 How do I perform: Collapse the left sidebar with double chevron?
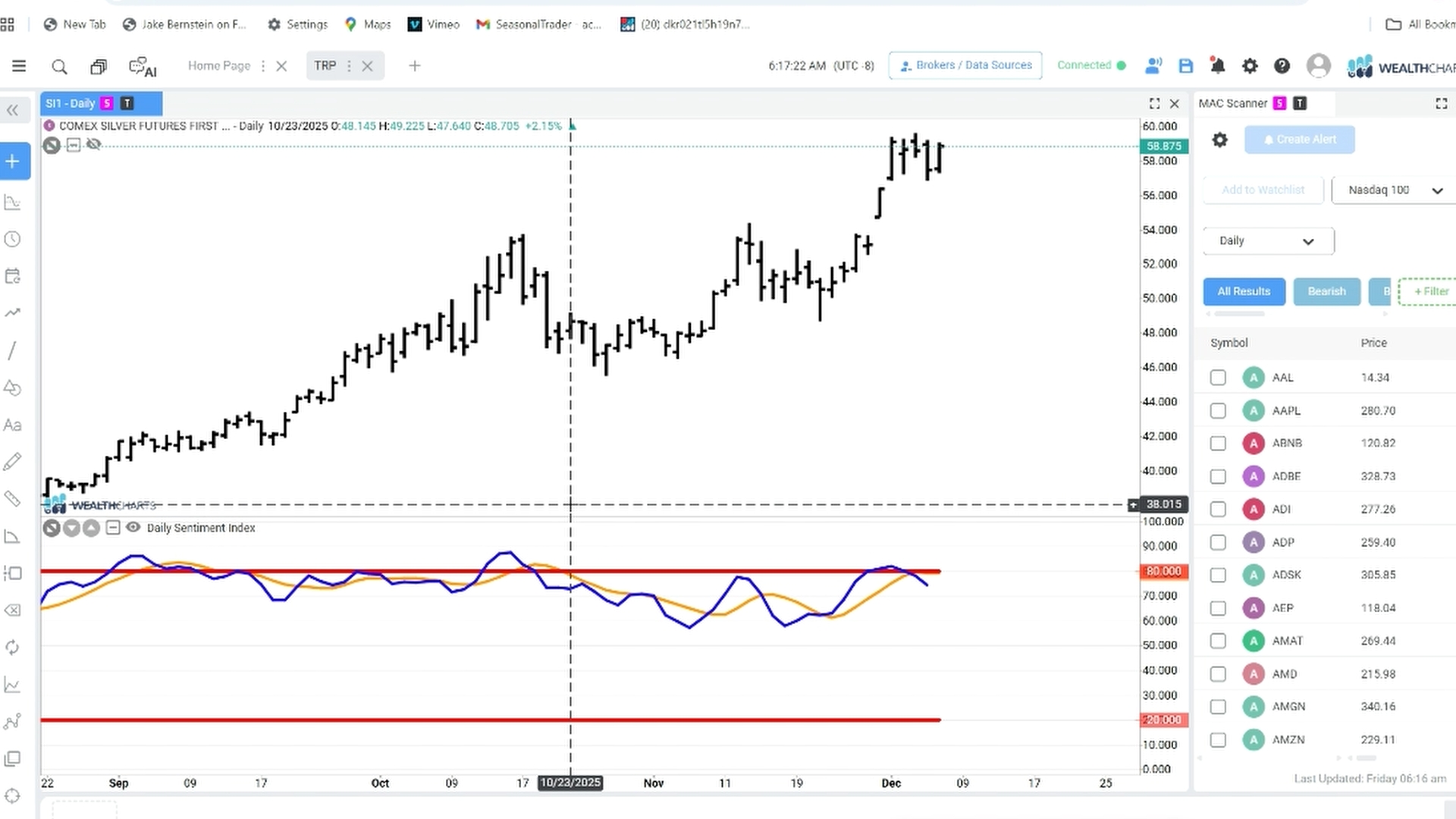click(13, 111)
